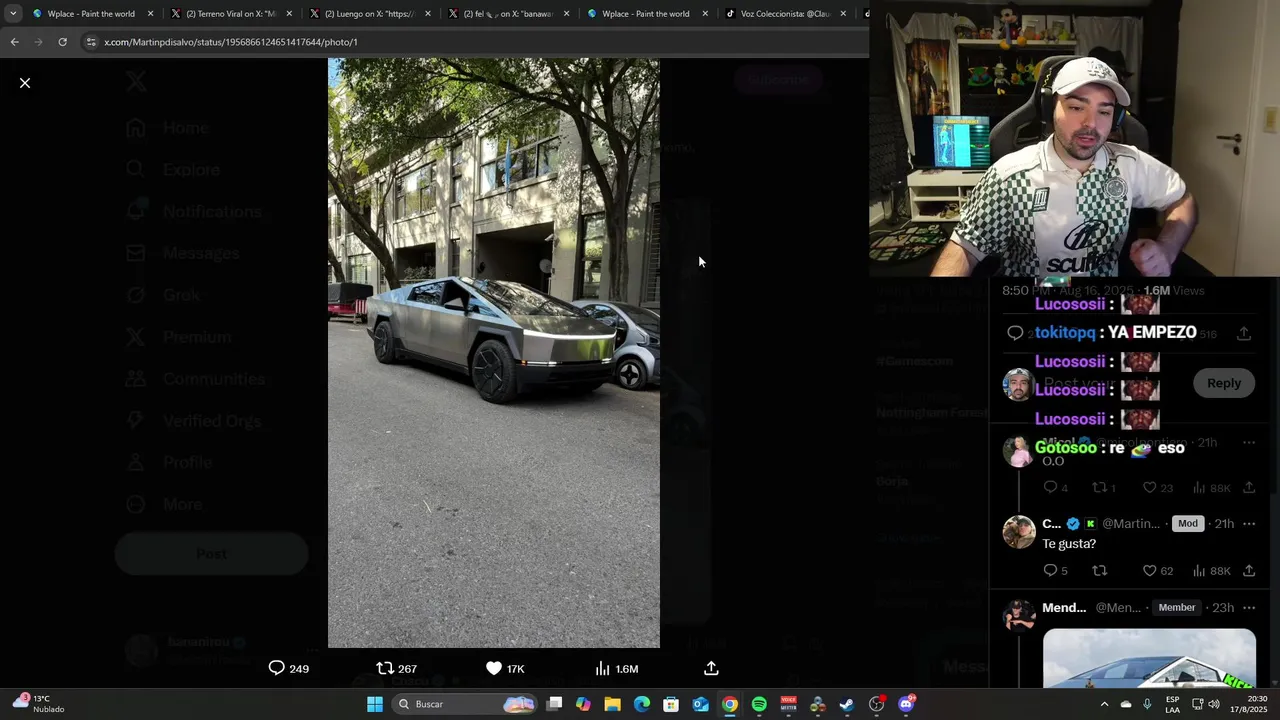1280x720 pixels.
Task: Open comments on the reply with 4 comments
Action: 1050,488
